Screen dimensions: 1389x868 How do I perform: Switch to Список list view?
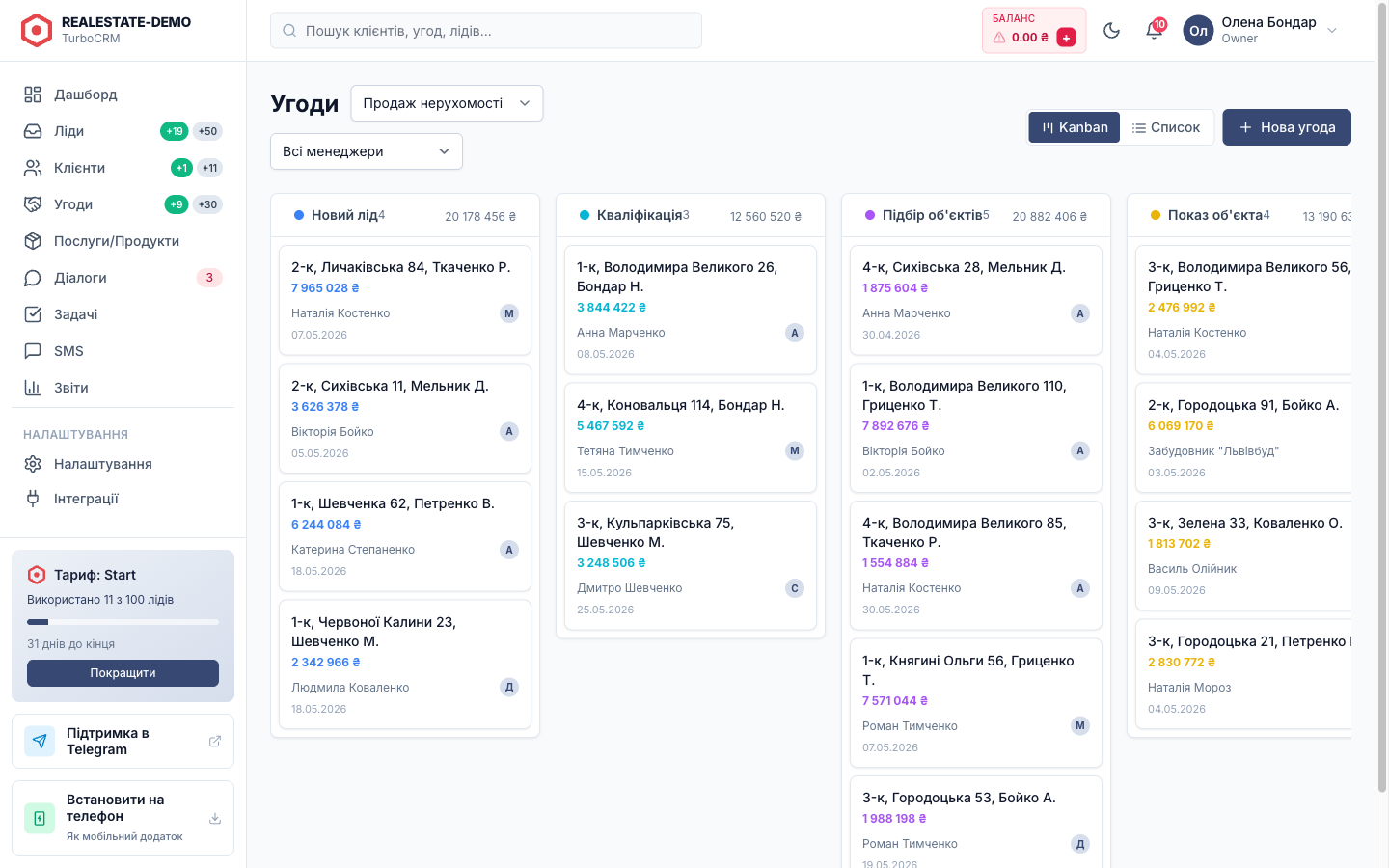coord(1166,127)
